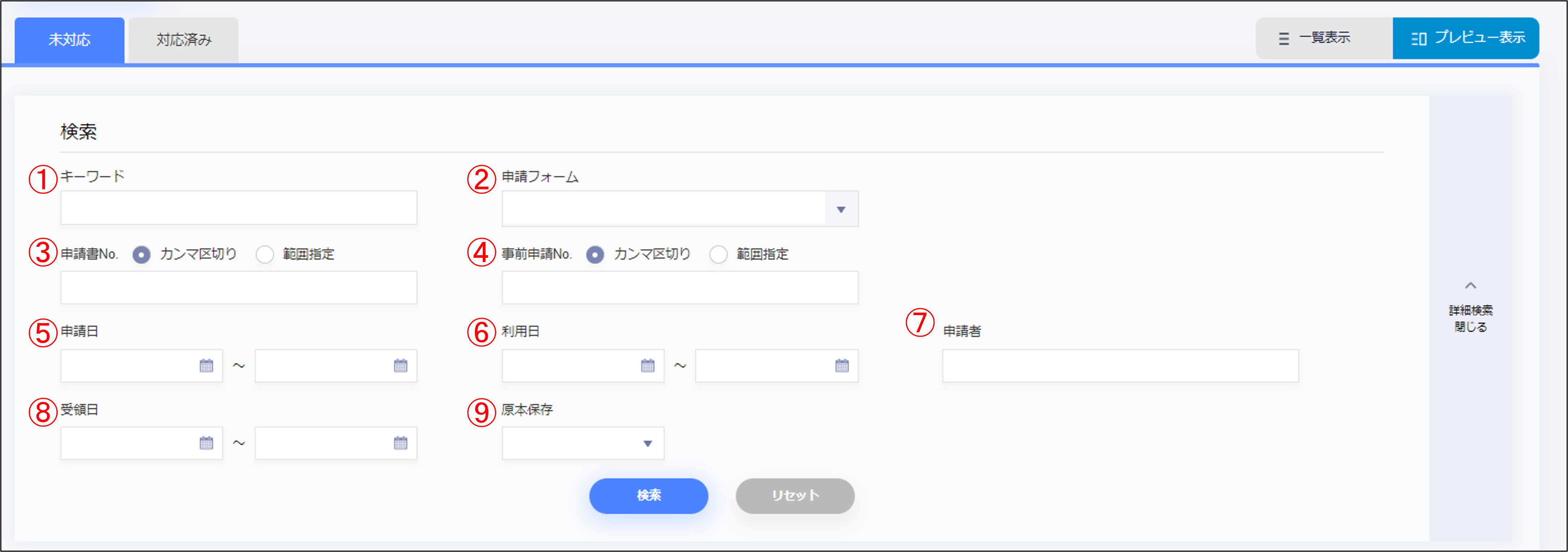Switch to 一覧表示 view
The image size is (1568, 552).
pyautogui.click(x=1324, y=38)
